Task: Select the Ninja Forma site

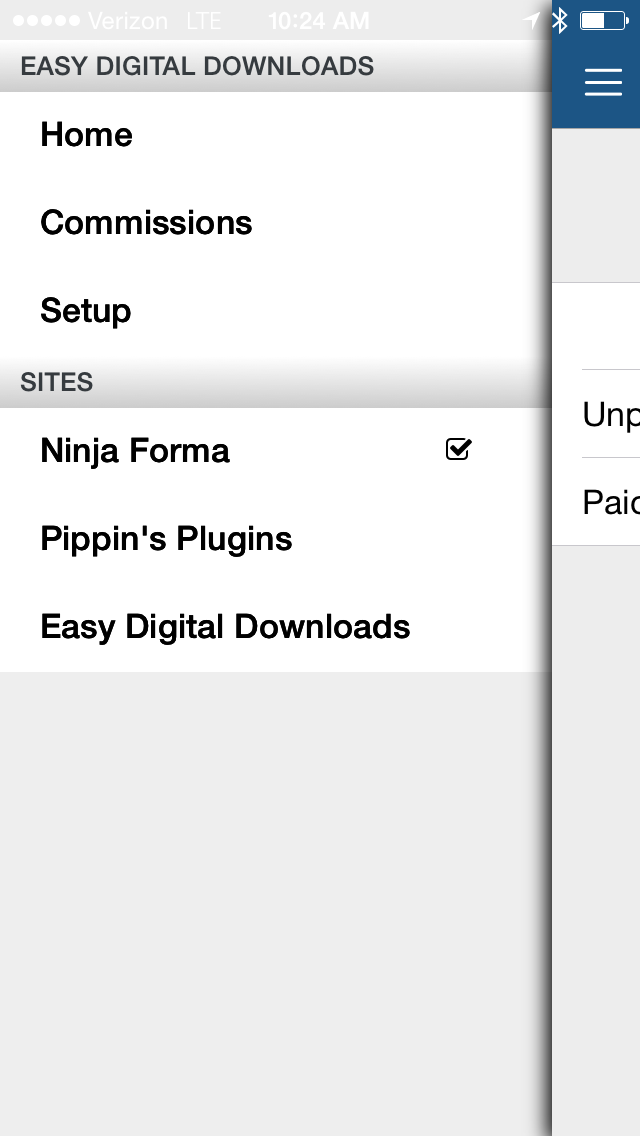Action: coord(135,451)
